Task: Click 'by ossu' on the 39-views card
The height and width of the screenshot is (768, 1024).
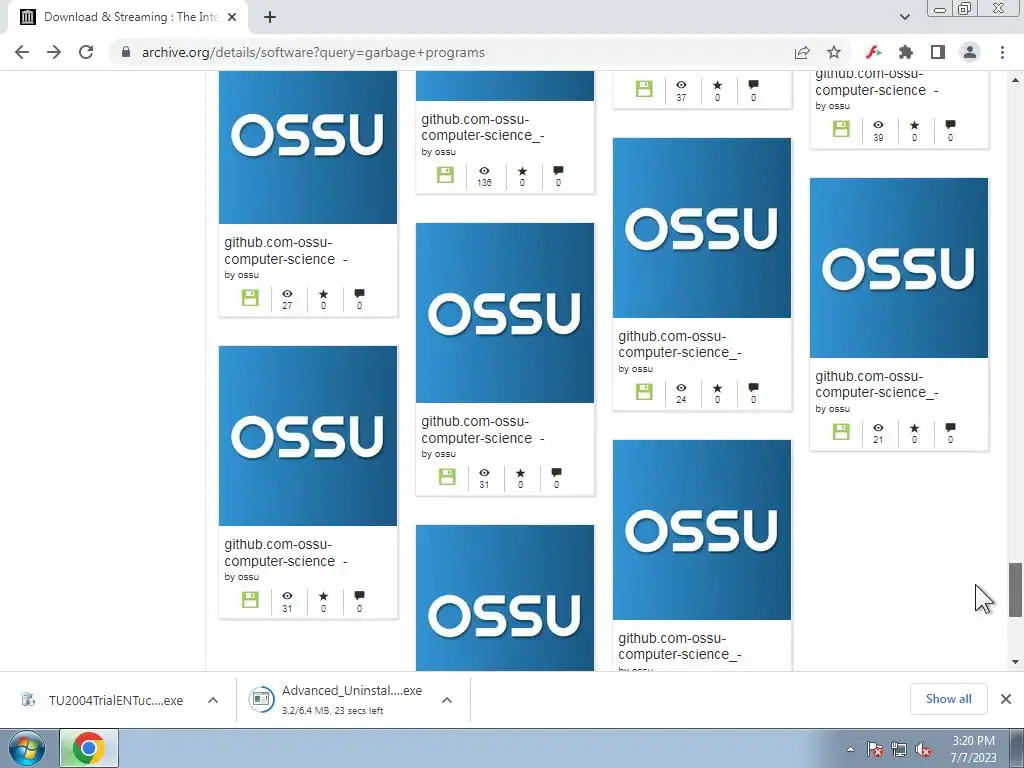Action: click(833, 106)
